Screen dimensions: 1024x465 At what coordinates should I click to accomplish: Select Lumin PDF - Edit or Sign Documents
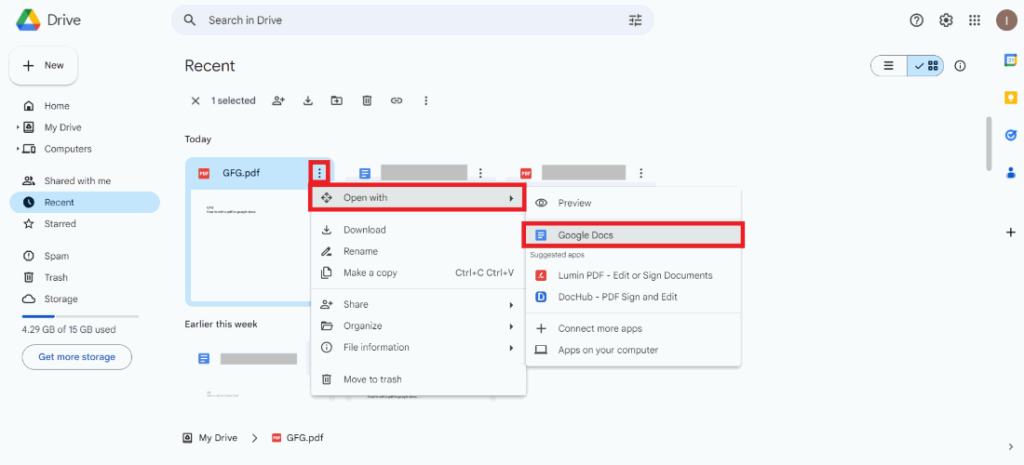point(633,276)
